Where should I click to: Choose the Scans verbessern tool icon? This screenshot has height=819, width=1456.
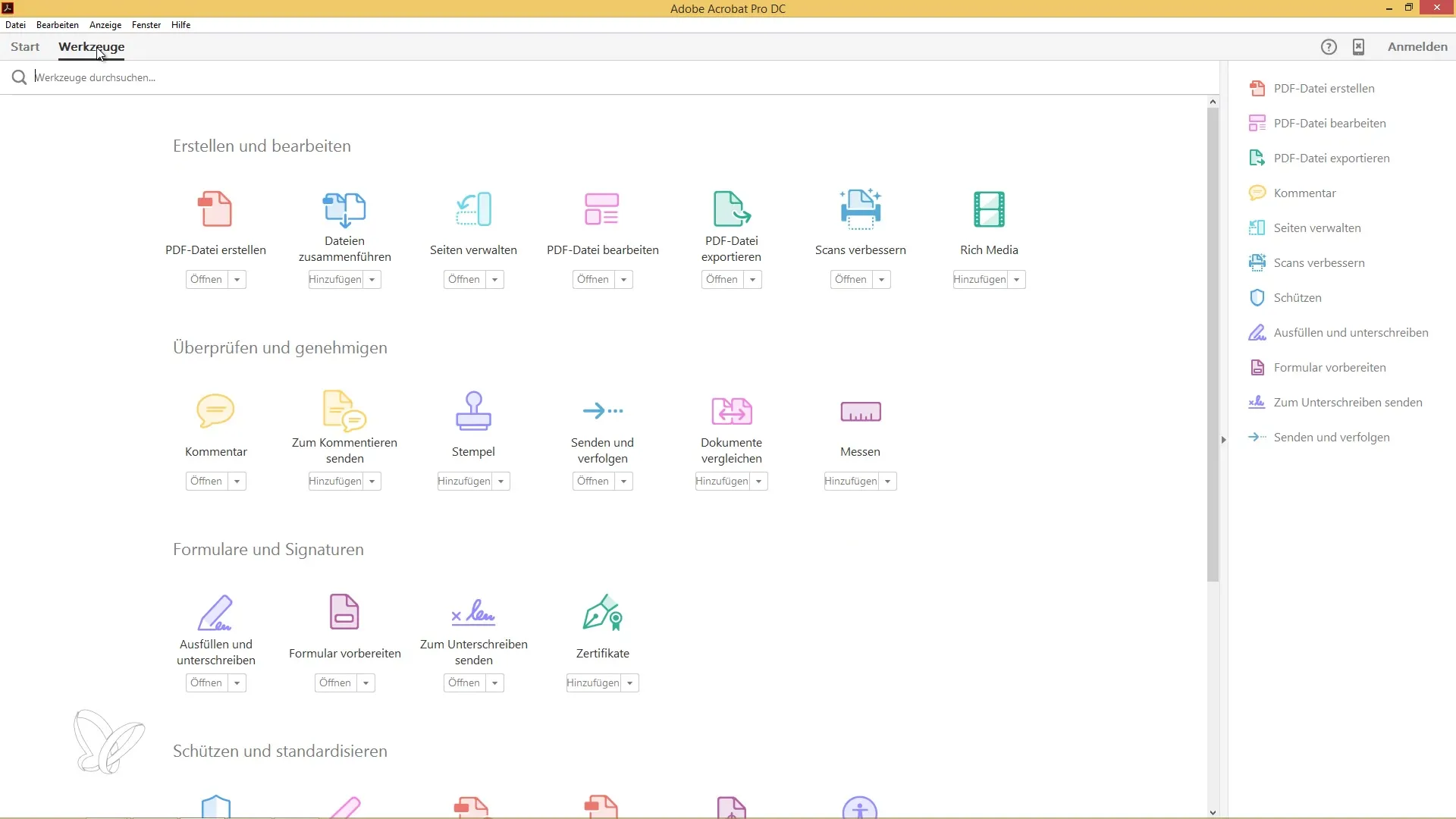pos(861,209)
